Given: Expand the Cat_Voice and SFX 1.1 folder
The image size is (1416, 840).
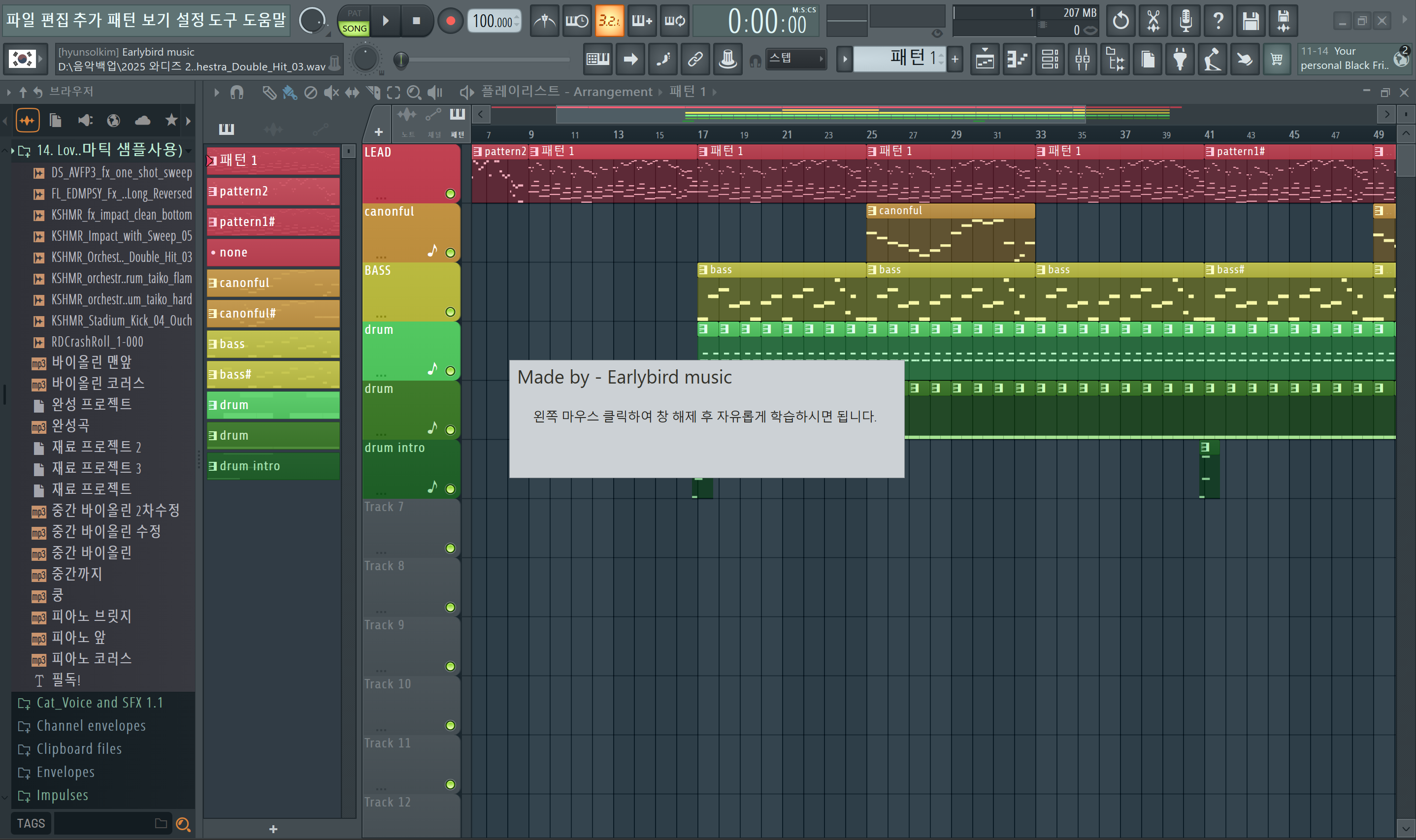Looking at the screenshot, I should tap(99, 703).
